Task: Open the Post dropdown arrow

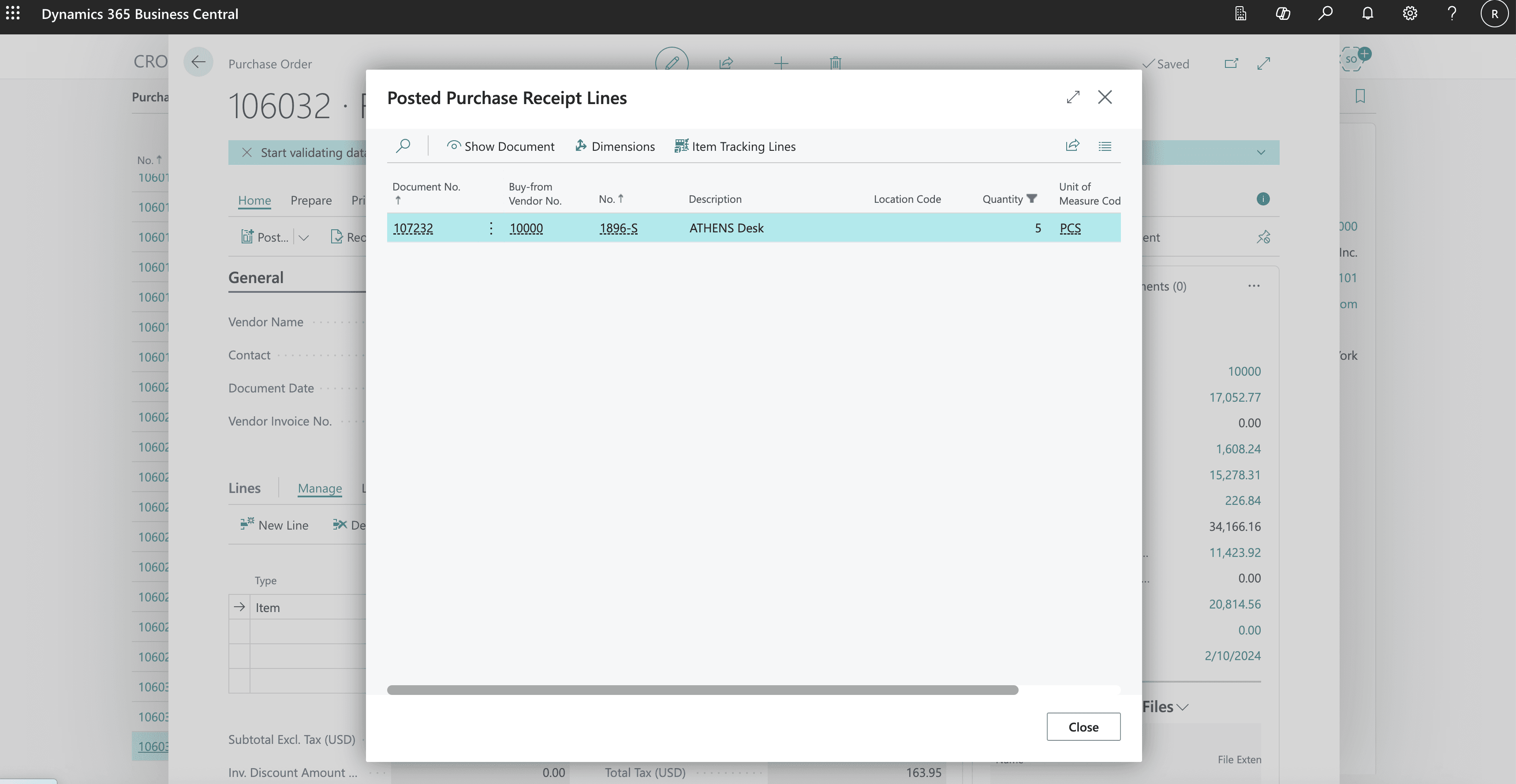Action: tap(304, 238)
